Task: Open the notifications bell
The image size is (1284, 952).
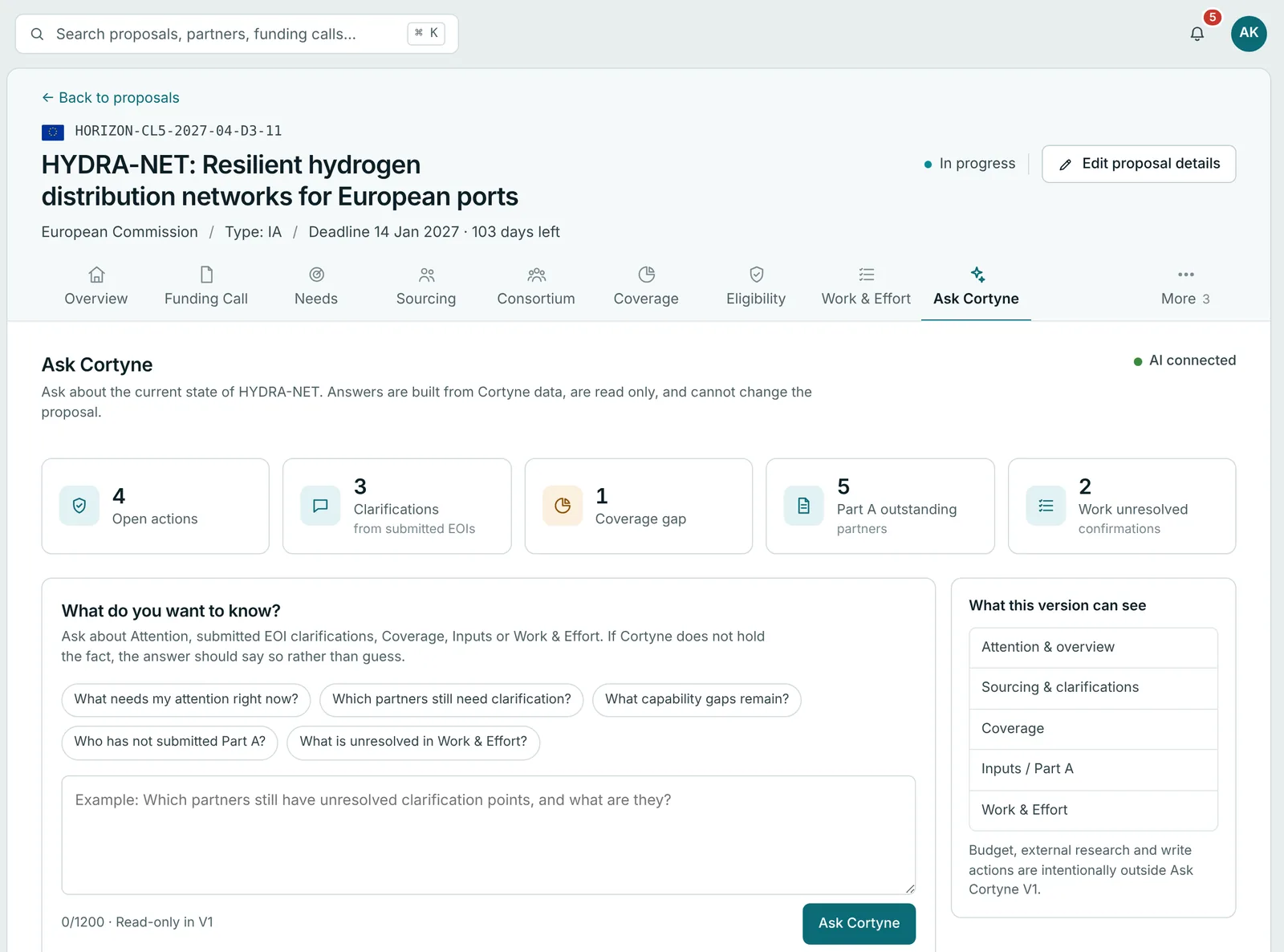Action: coord(1197,34)
